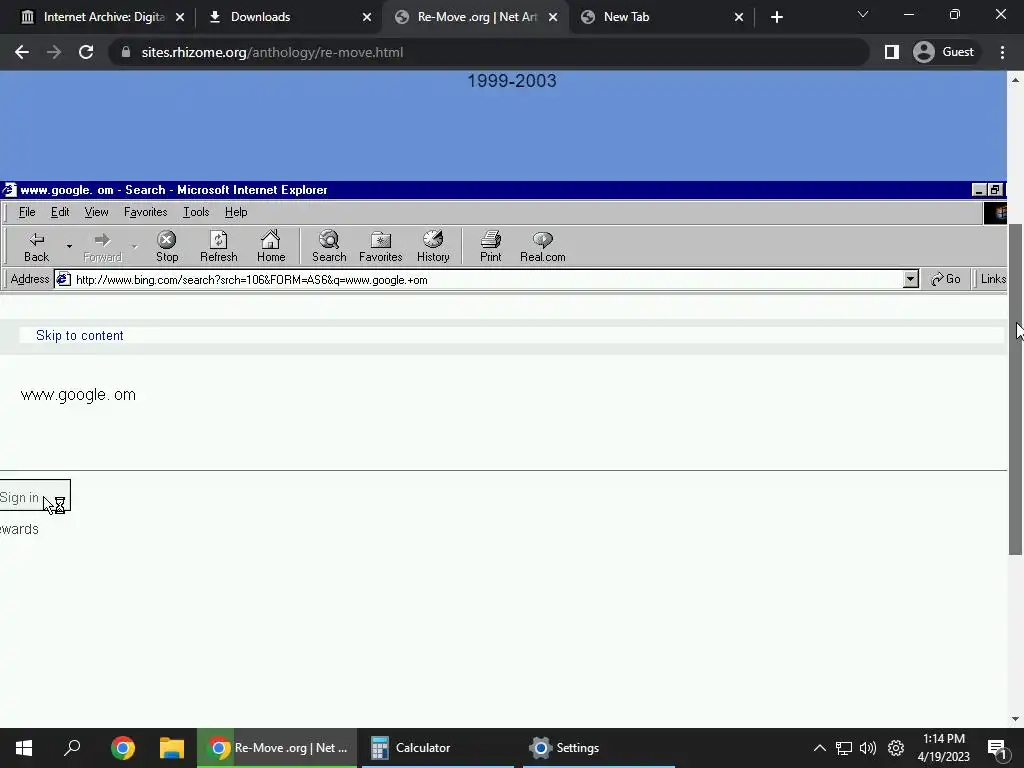This screenshot has height=768, width=1024.
Task: Click Chrome's back navigation arrow
Action: (22, 52)
